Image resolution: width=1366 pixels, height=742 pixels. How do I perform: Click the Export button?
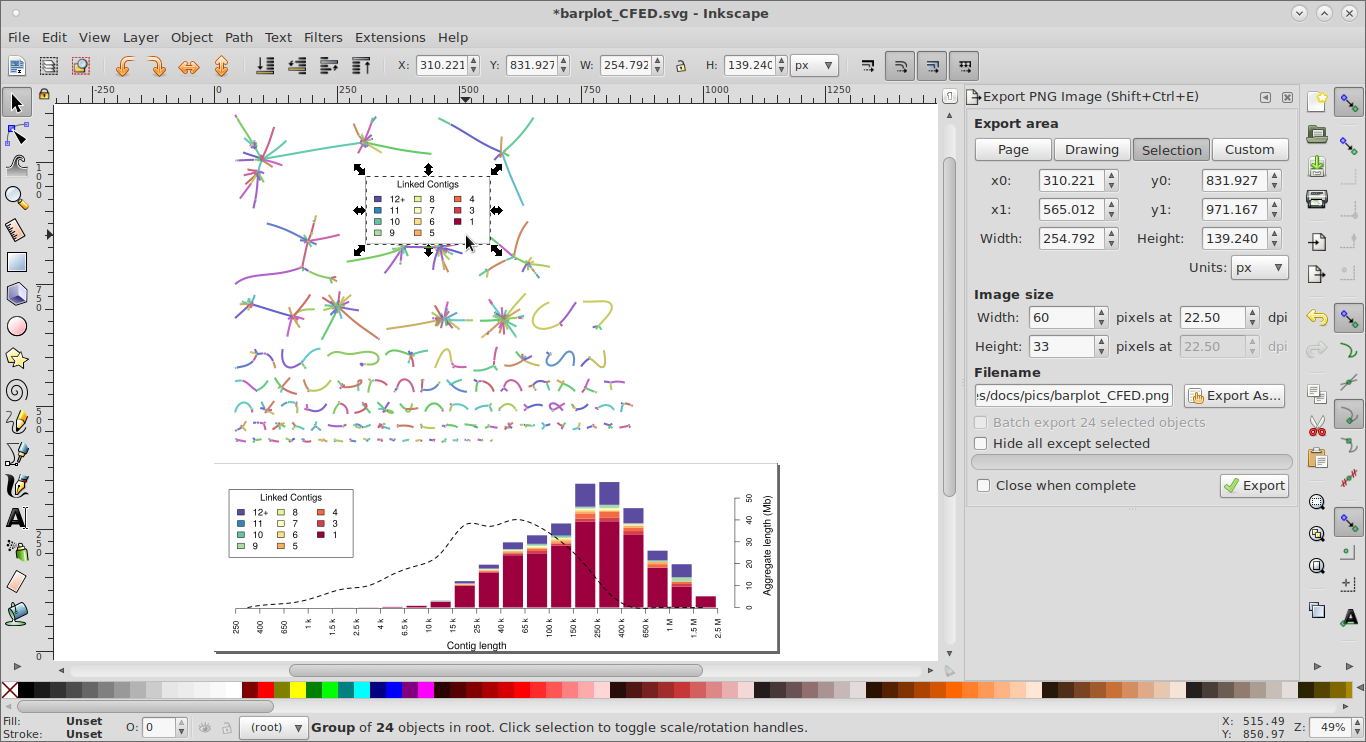(1254, 485)
